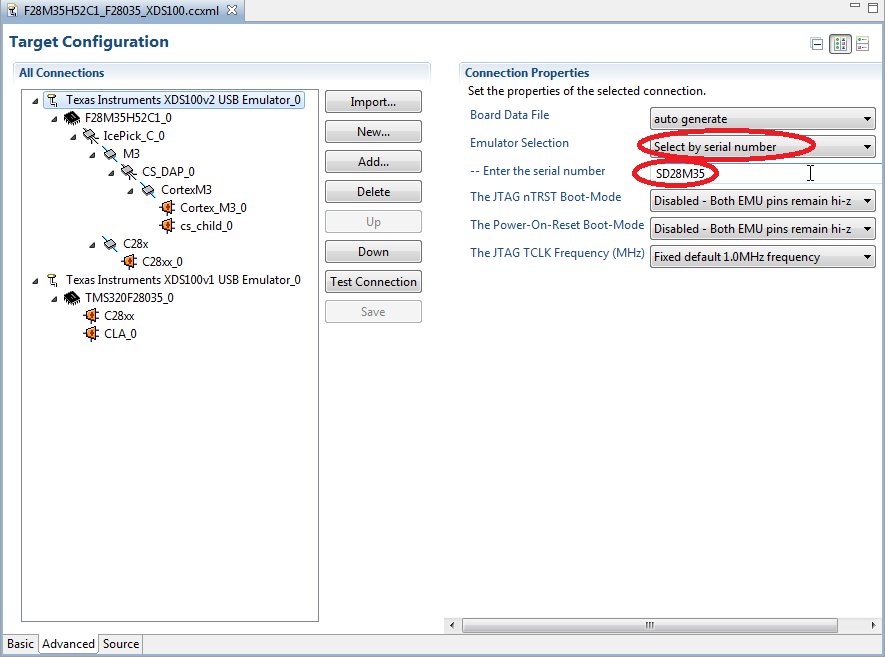The height and width of the screenshot is (657, 885).
Task: Collapse the XDS100v2 USB Emulator_0 node
Action: pyautogui.click(x=35, y=101)
